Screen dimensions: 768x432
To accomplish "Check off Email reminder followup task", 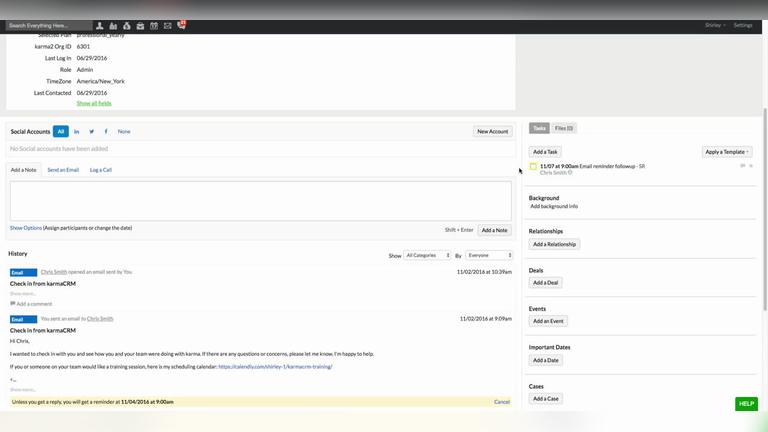I will pyautogui.click(x=533, y=167).
